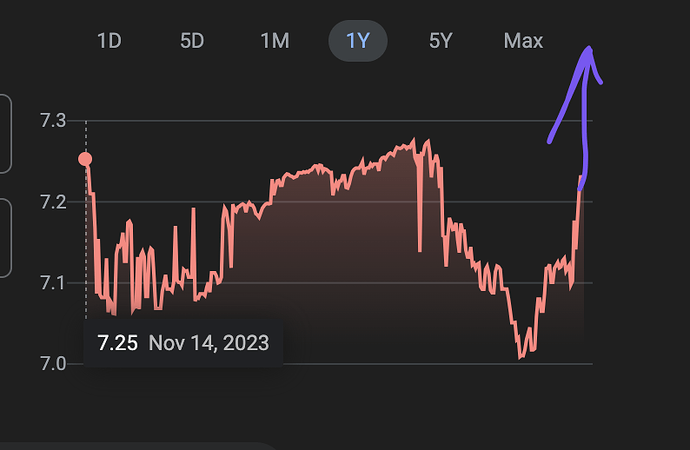Click the 7.2 y-axis label
Screen dimensions: 690x450
(53, 202)
